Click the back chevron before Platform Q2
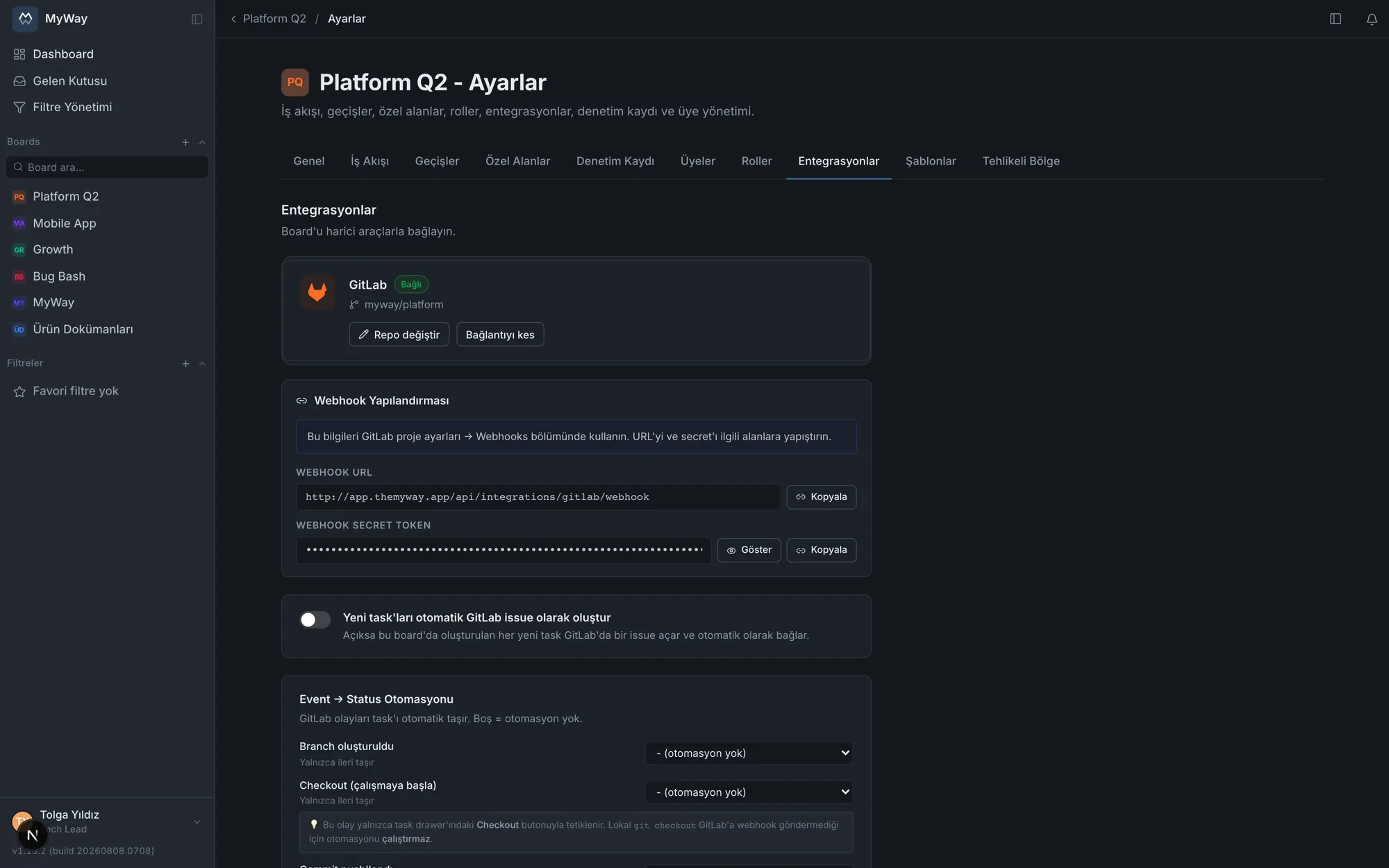 tap(233, 19)
